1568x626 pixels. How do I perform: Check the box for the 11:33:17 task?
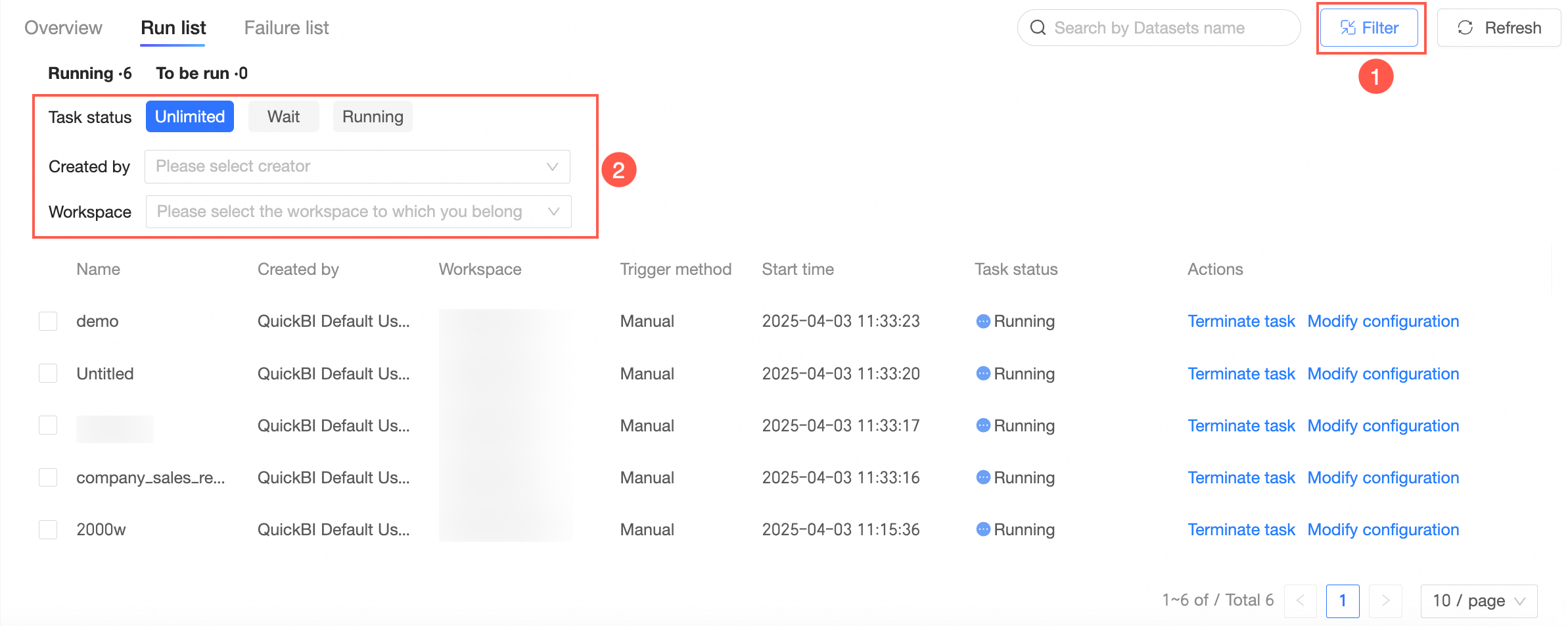pyautogui.click(x=48, y=425)
